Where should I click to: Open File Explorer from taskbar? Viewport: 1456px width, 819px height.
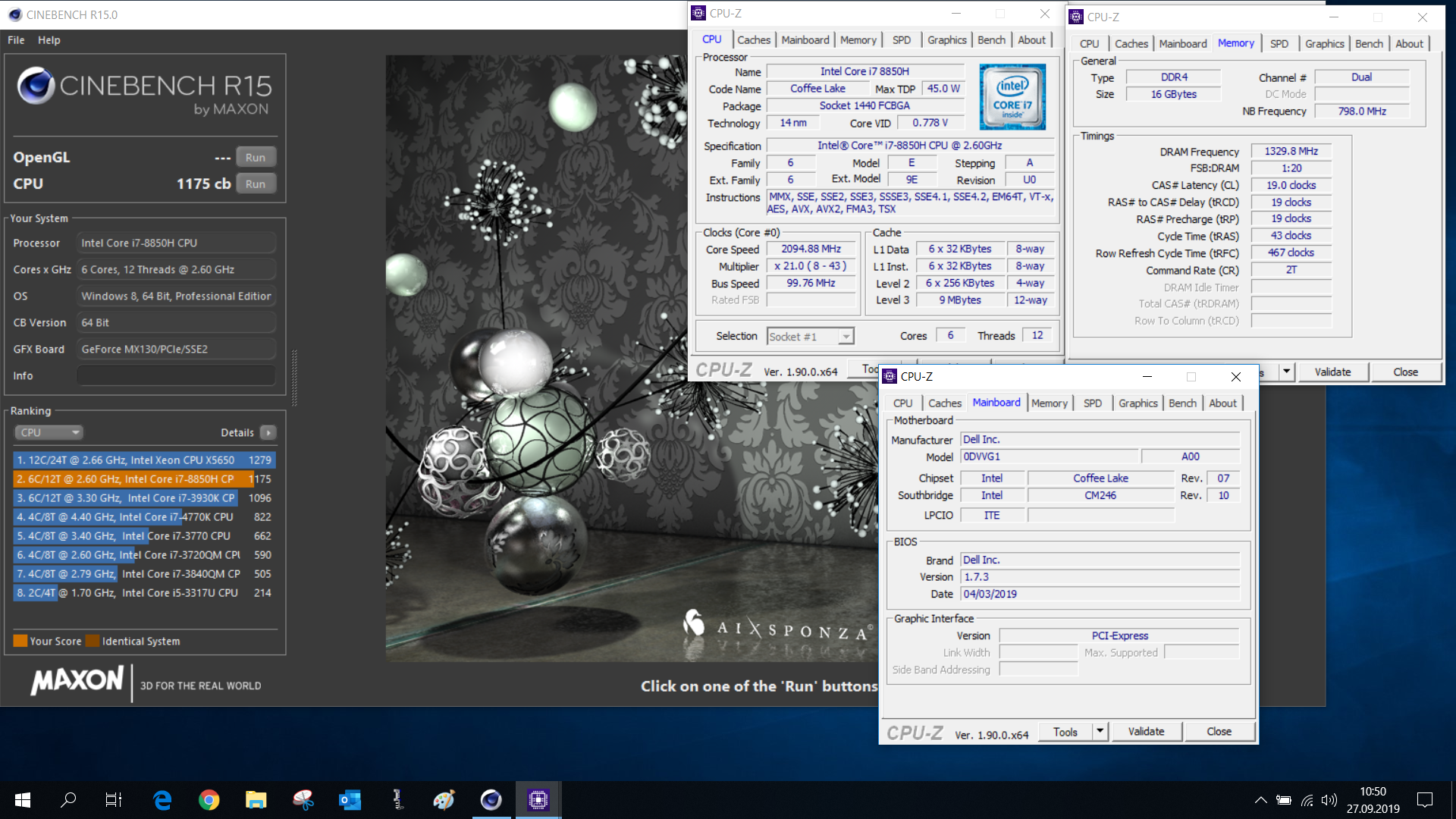(x=256, y=799)
